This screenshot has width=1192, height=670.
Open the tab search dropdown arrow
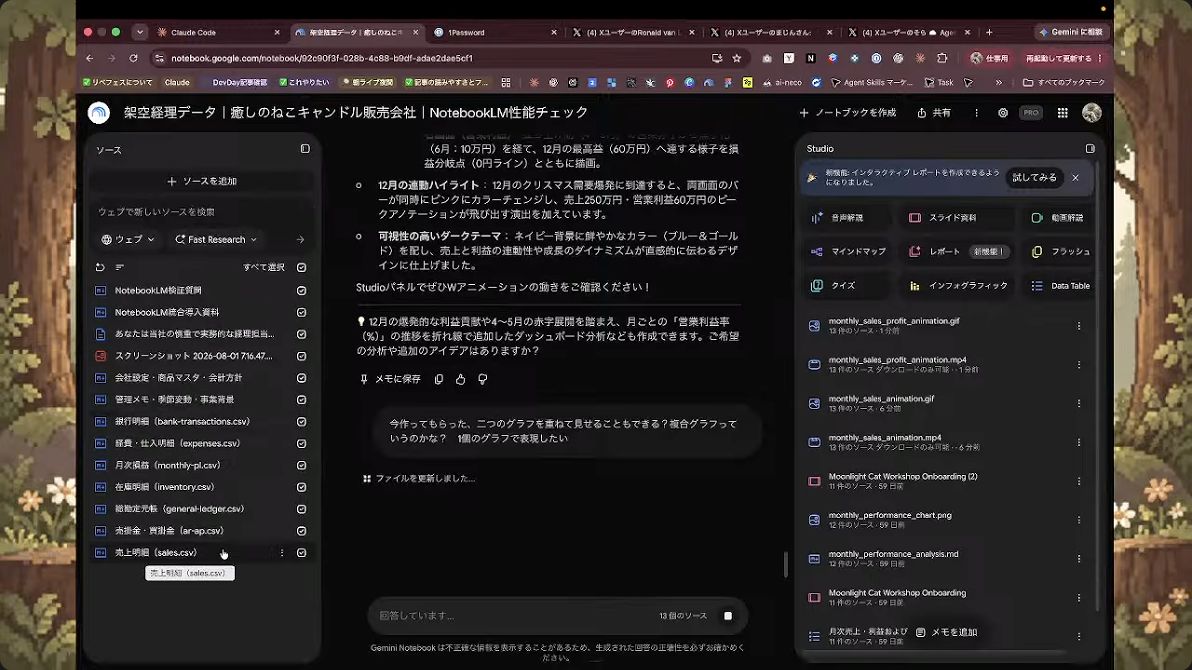coord(140,32)
